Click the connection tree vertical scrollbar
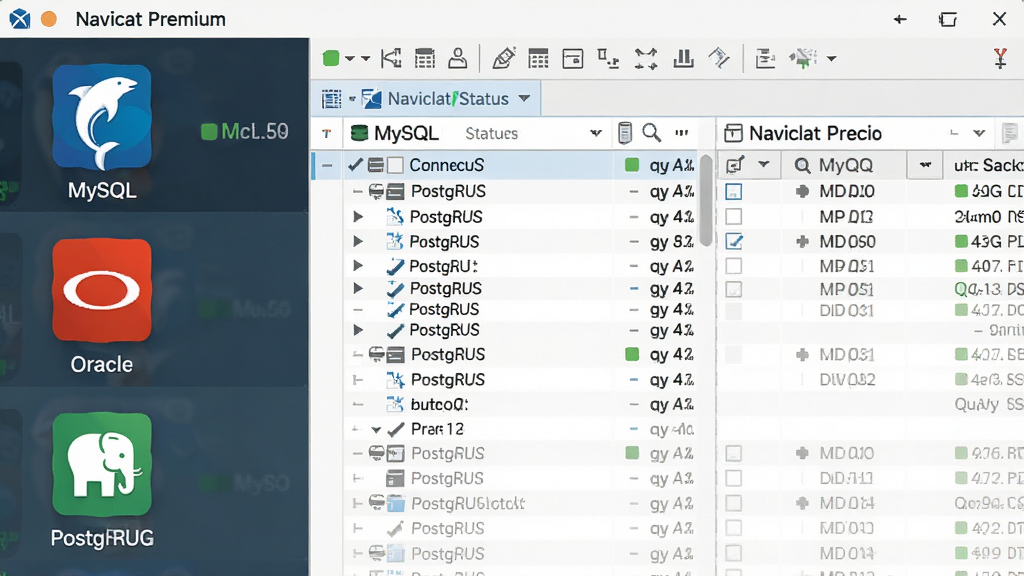Image resolution: width=1024 pixels, height=576 pixels. click(705, 200)
